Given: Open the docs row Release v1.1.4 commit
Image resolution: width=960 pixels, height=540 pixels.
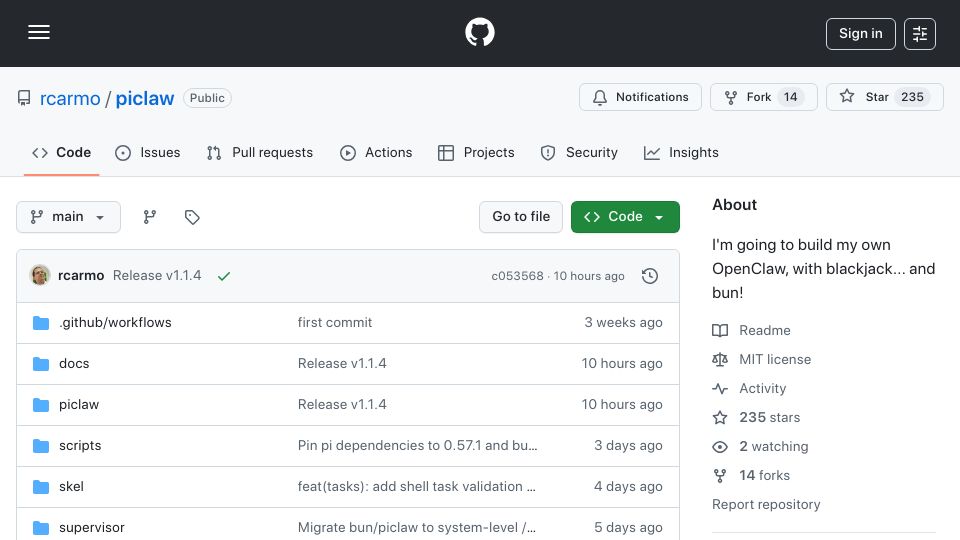Looking at the screenshot, I should (342, 364).
